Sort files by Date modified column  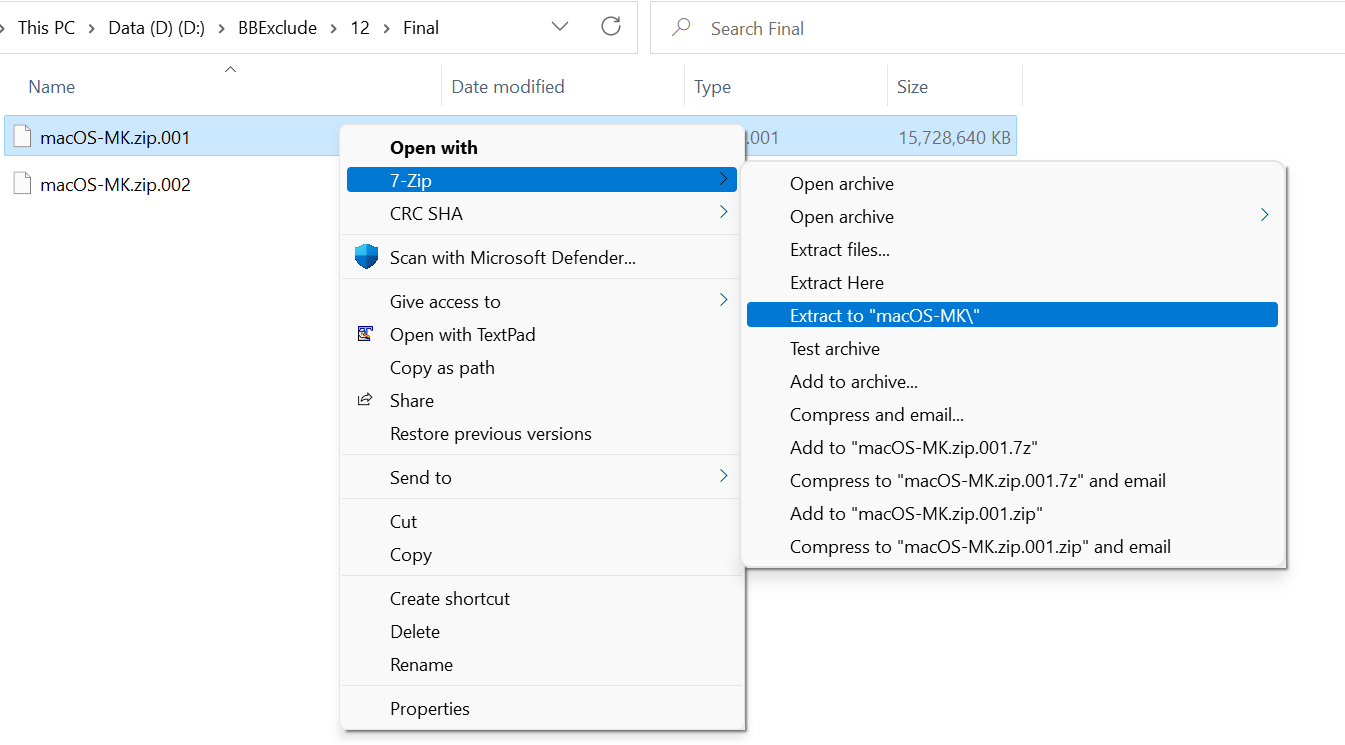pyautogui.click(x=508, y=87)
